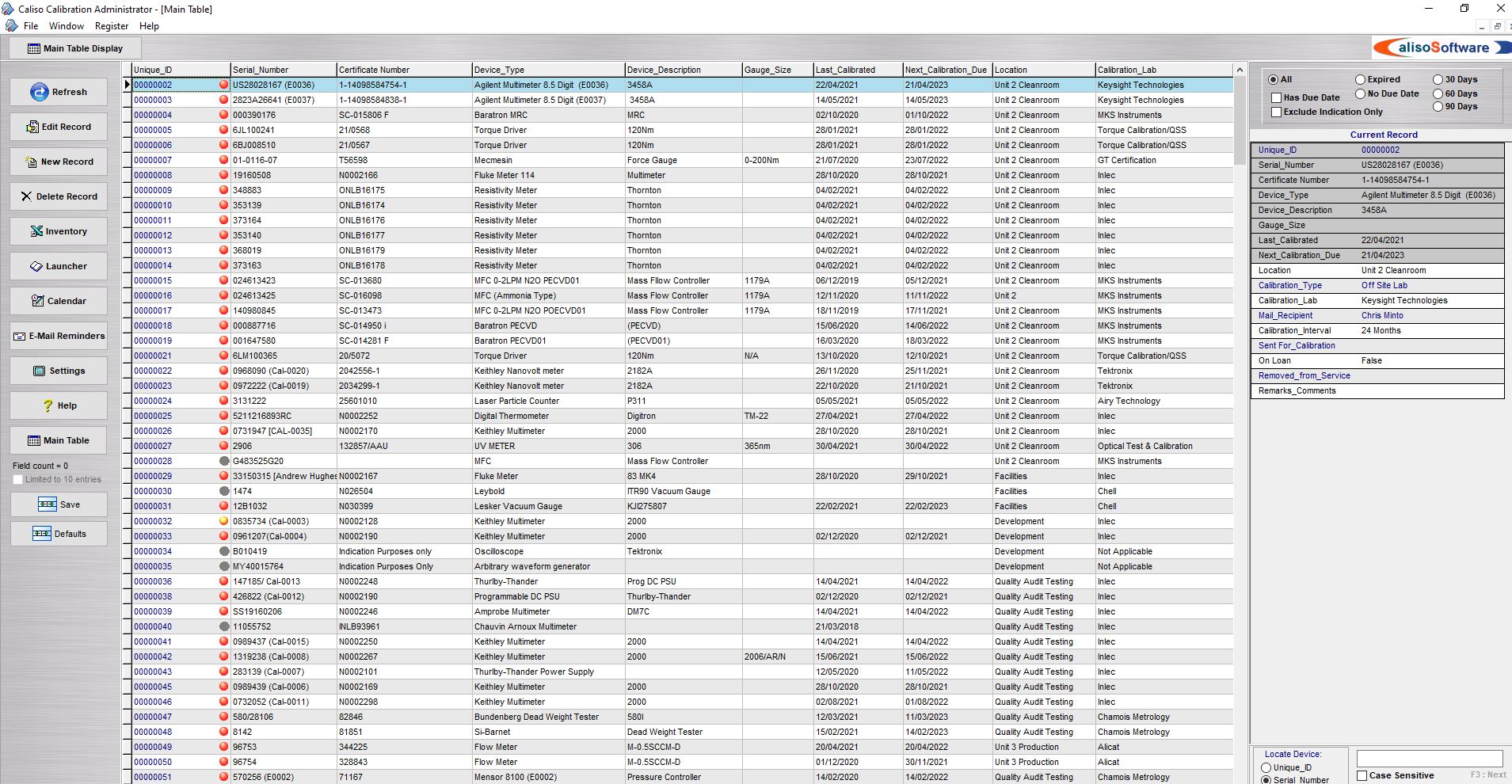1512x784 pixels.
Task: Select the Main Table Display tab
Action: [x=75, y=48]
